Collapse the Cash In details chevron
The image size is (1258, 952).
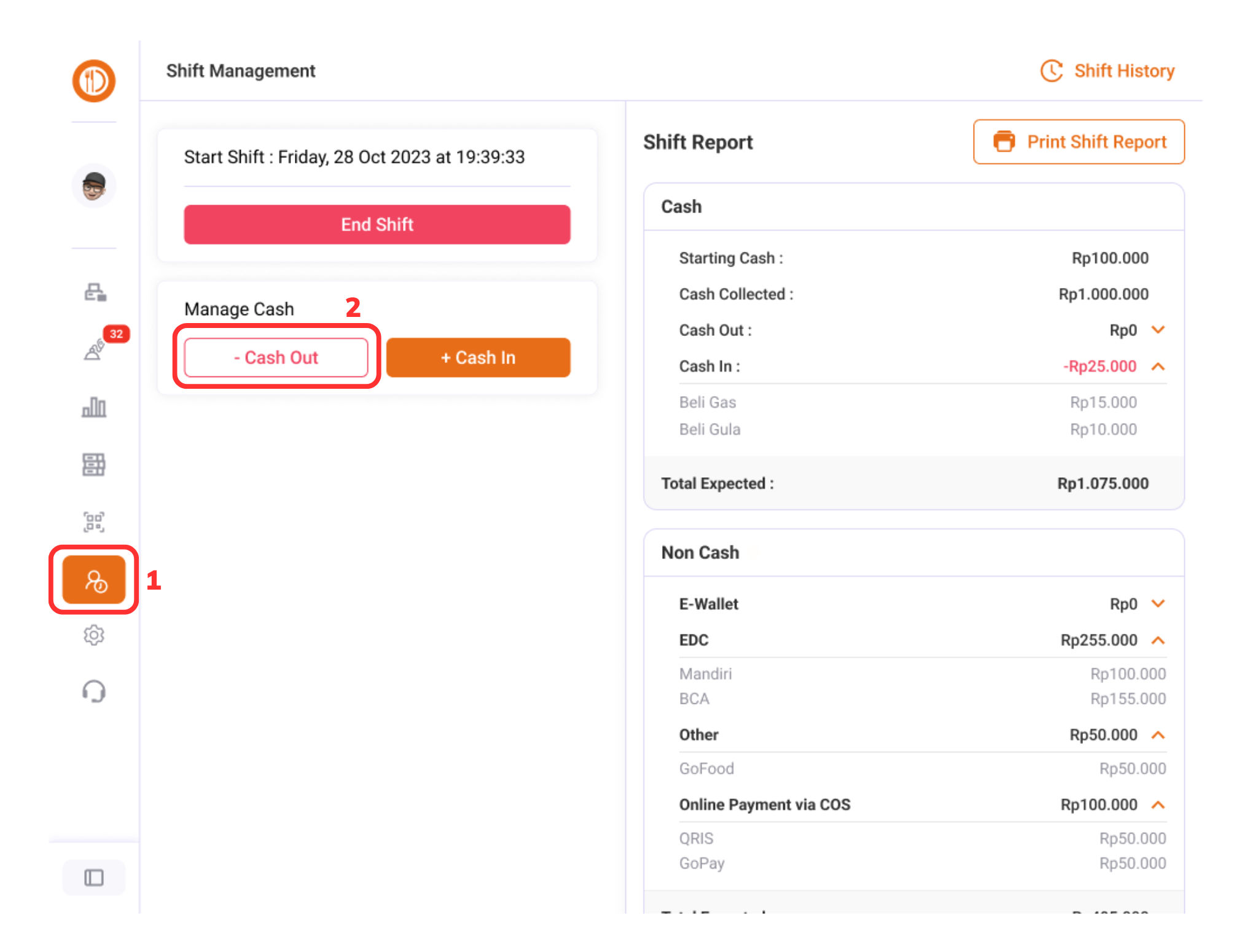coord(1158,367)
